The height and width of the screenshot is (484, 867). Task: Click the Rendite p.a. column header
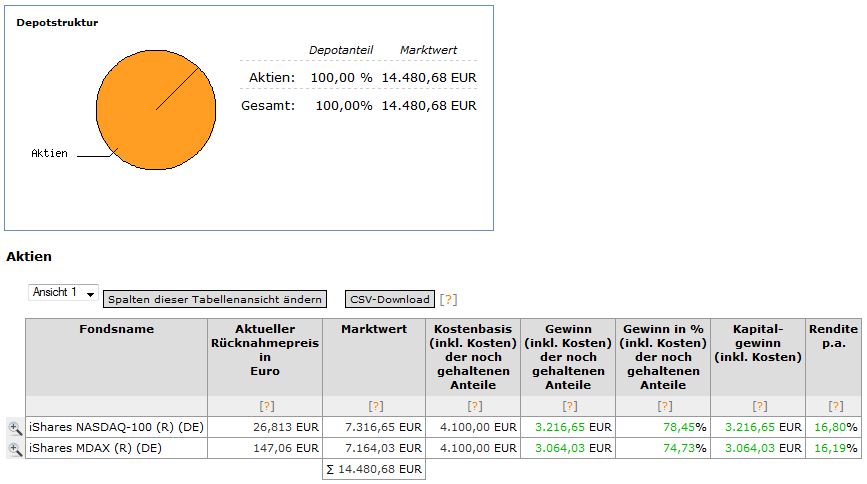(x=833, y=335)
